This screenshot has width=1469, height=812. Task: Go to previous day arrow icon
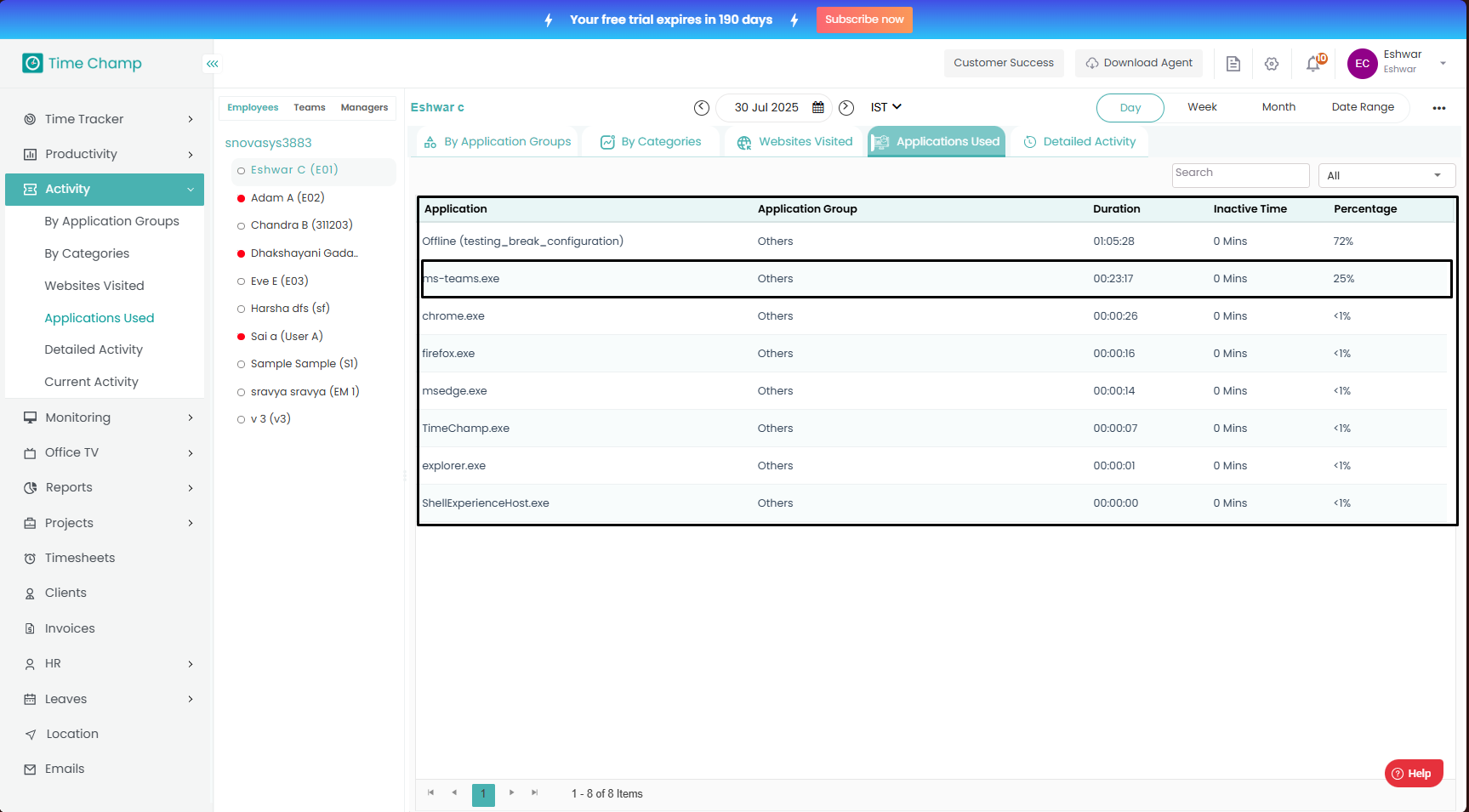(x=702, y=108)
